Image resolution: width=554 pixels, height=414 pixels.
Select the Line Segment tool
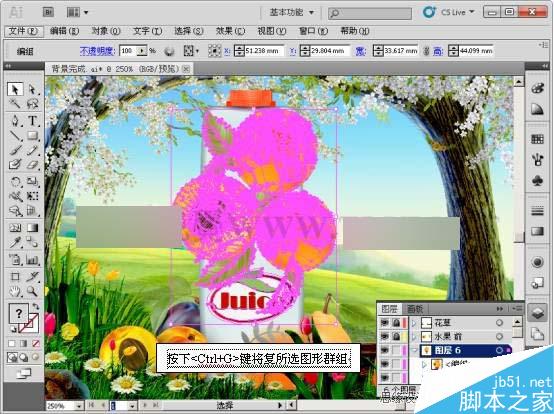pos(15,136)
